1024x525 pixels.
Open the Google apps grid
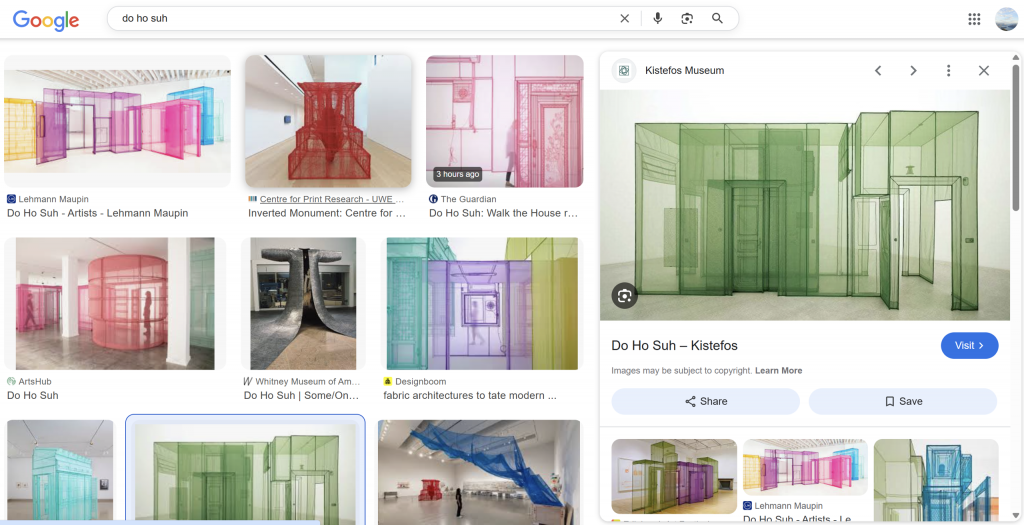click(974, 19)
